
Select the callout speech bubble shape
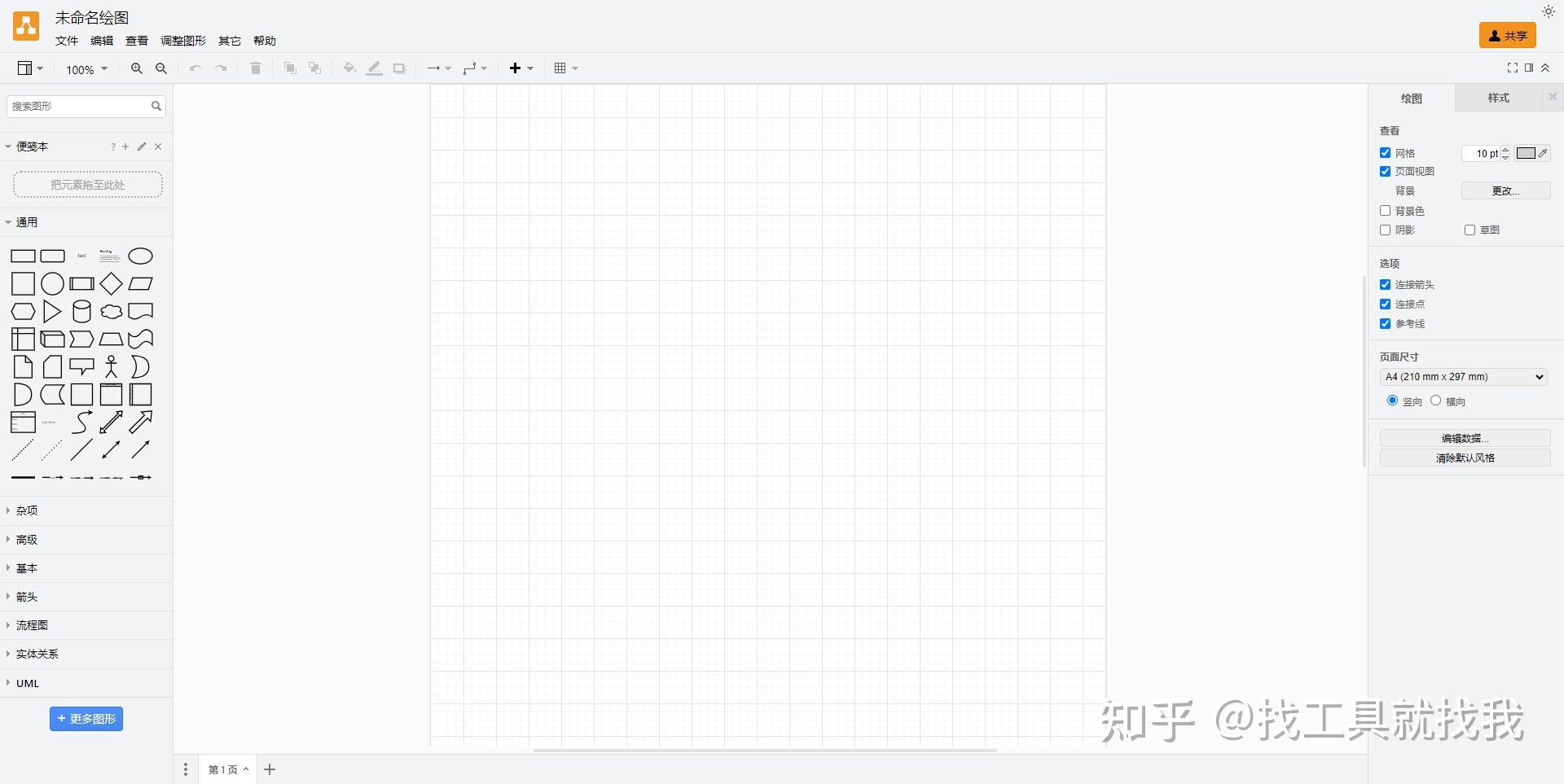[x=82, y=367]
